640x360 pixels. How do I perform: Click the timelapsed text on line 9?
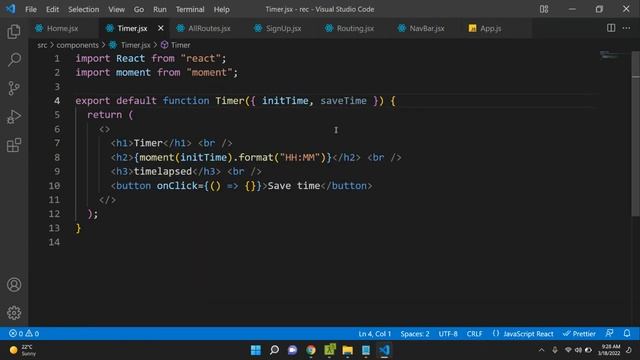[x=163, y=171]
